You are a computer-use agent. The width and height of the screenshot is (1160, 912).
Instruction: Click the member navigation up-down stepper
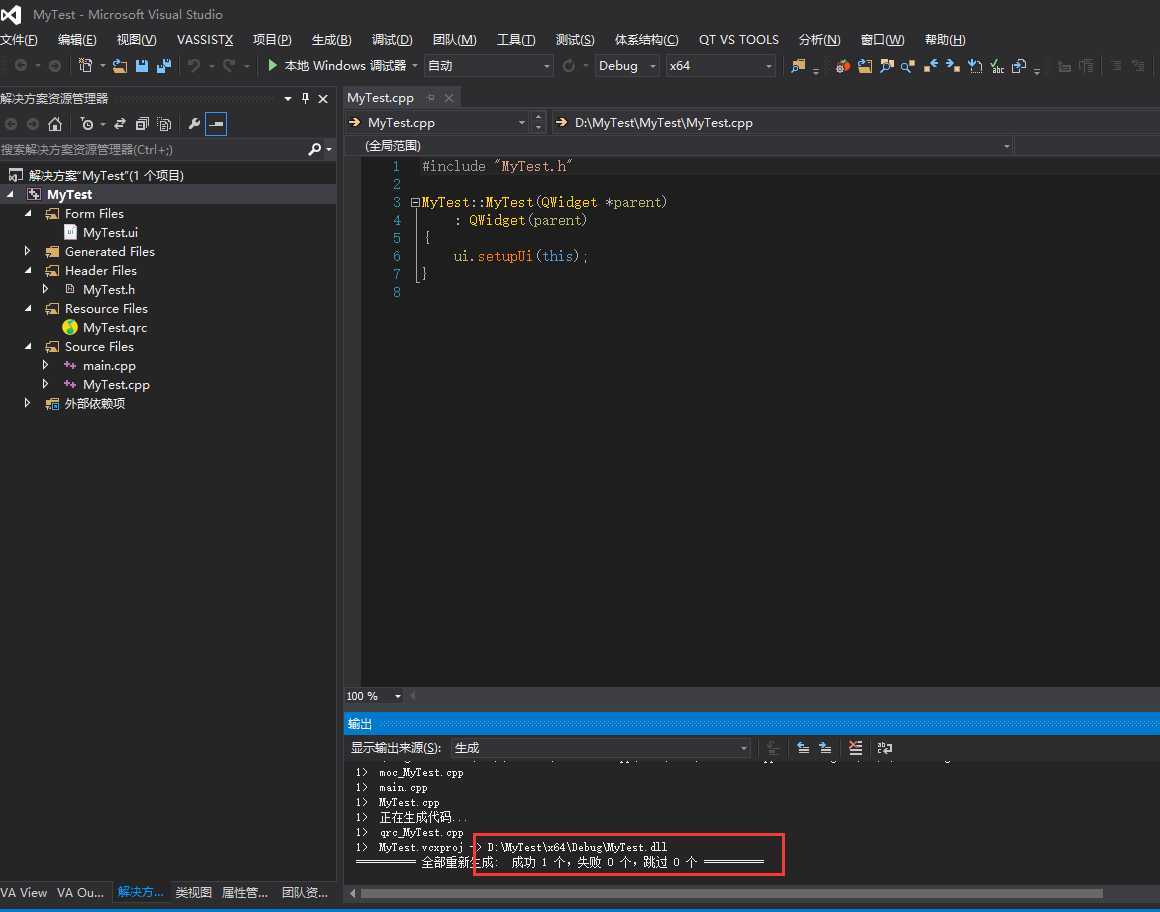click(x=539, y=123)
